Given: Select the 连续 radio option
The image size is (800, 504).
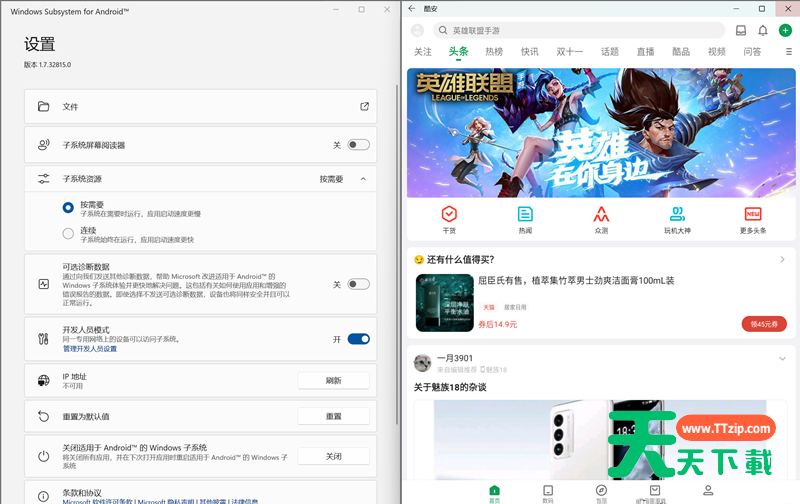Looking at the screenshot, I should pos(68,234).
